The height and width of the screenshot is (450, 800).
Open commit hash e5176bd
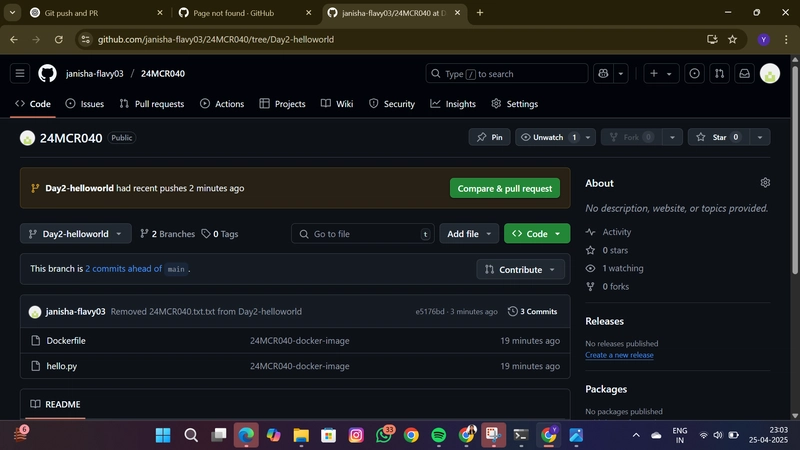coord(430,311)
